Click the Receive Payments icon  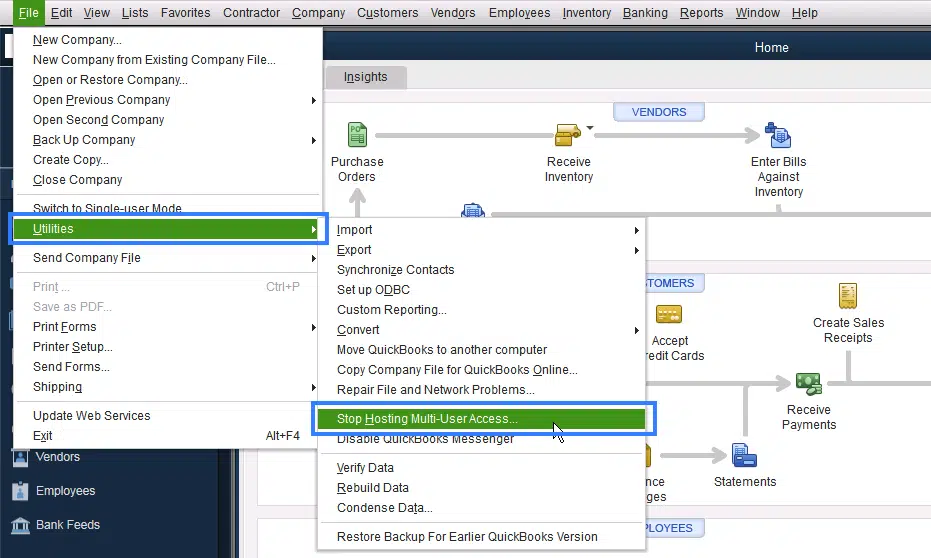click(808, 383)
